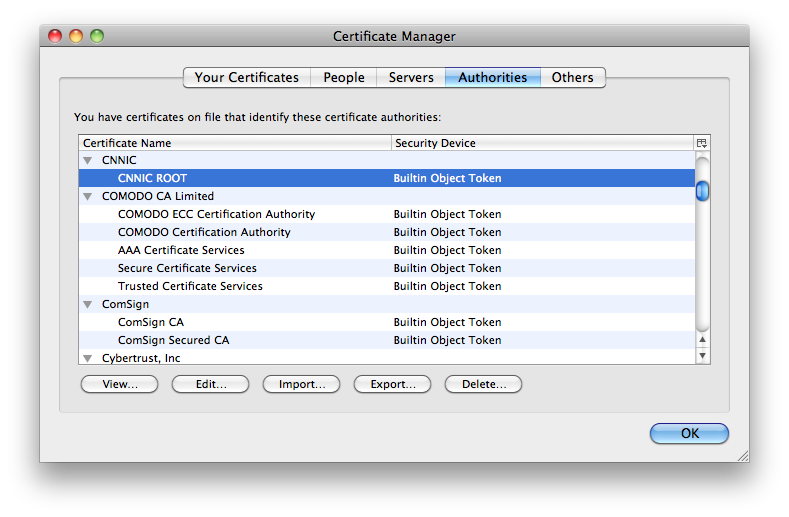Collapse the ComSign group

87,304
